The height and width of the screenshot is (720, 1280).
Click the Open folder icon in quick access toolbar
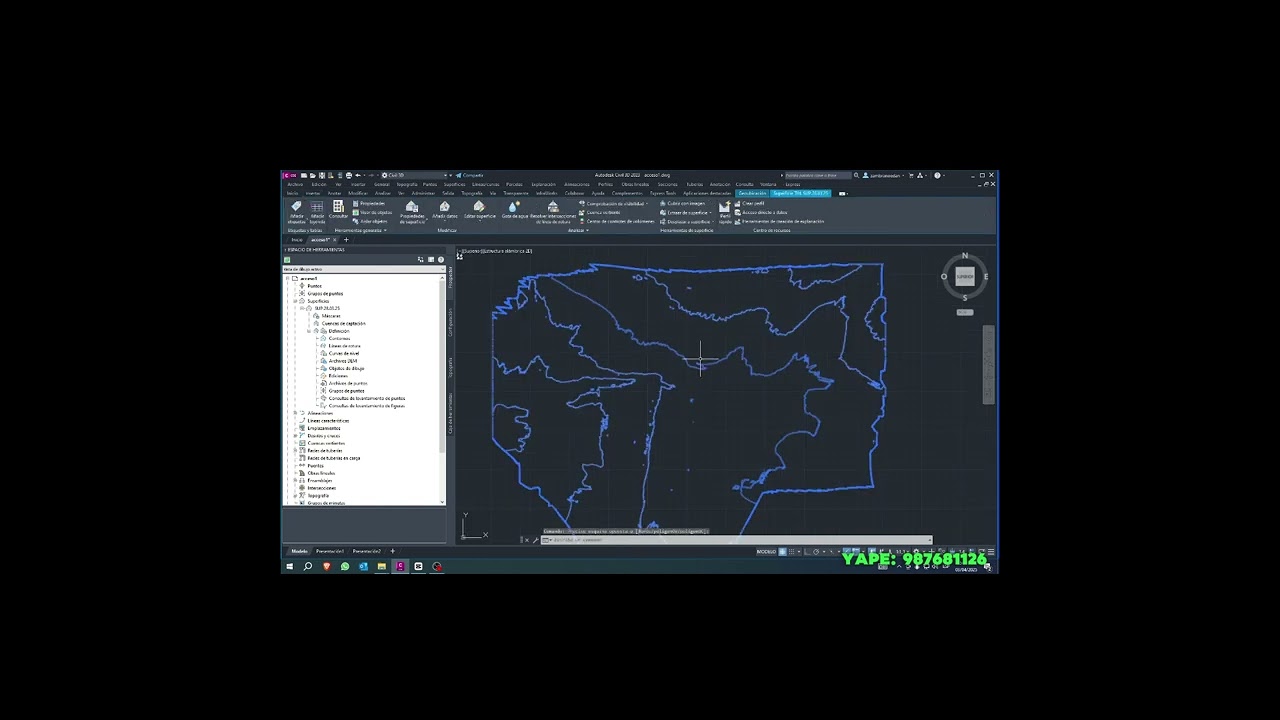313,175
